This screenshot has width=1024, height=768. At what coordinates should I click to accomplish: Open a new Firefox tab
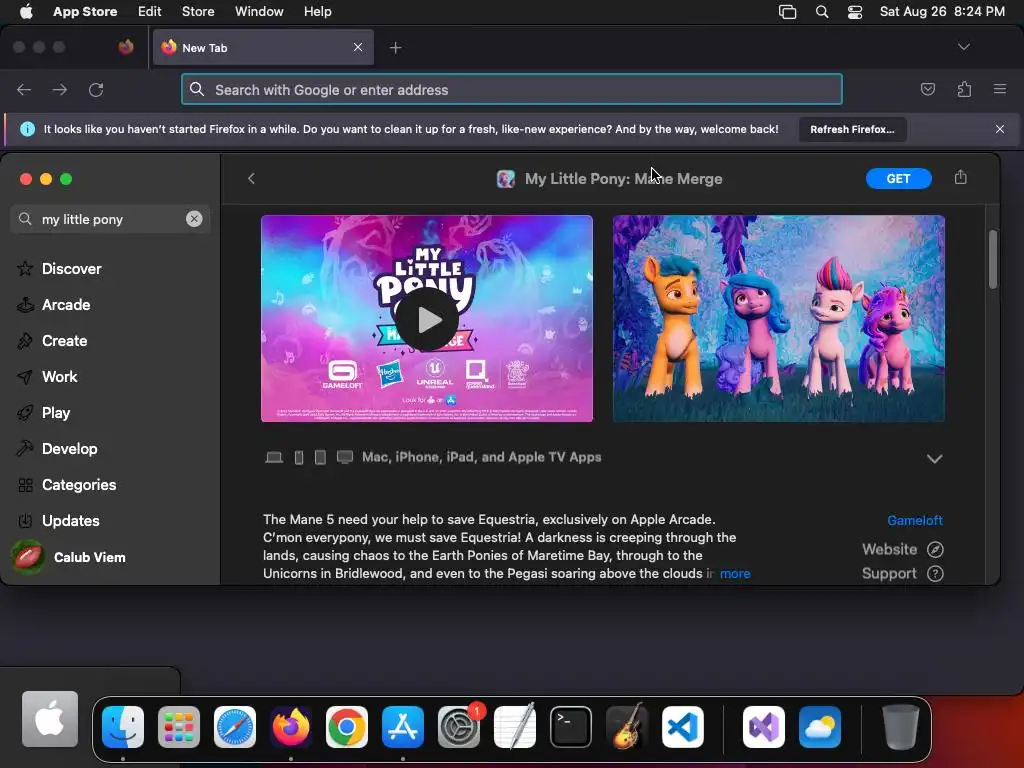pos(395,48)
